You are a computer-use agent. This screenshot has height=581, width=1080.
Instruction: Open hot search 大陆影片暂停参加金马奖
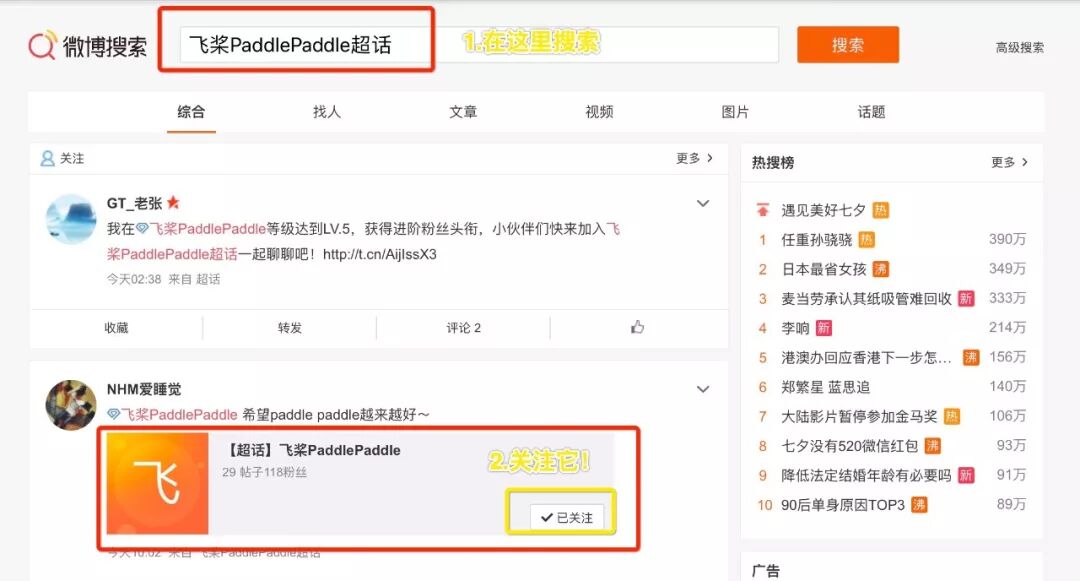[x=859, y=416]
